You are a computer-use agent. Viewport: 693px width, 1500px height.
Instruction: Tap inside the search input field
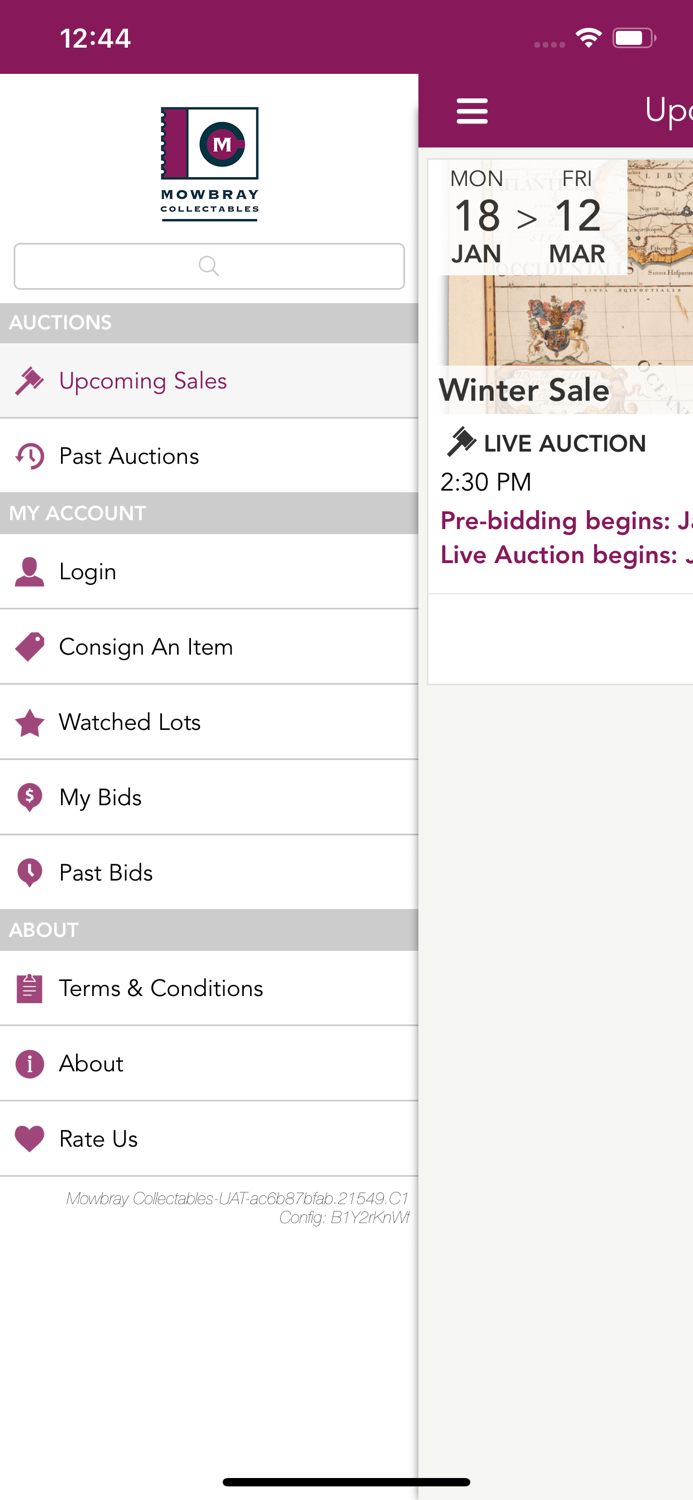209,266
